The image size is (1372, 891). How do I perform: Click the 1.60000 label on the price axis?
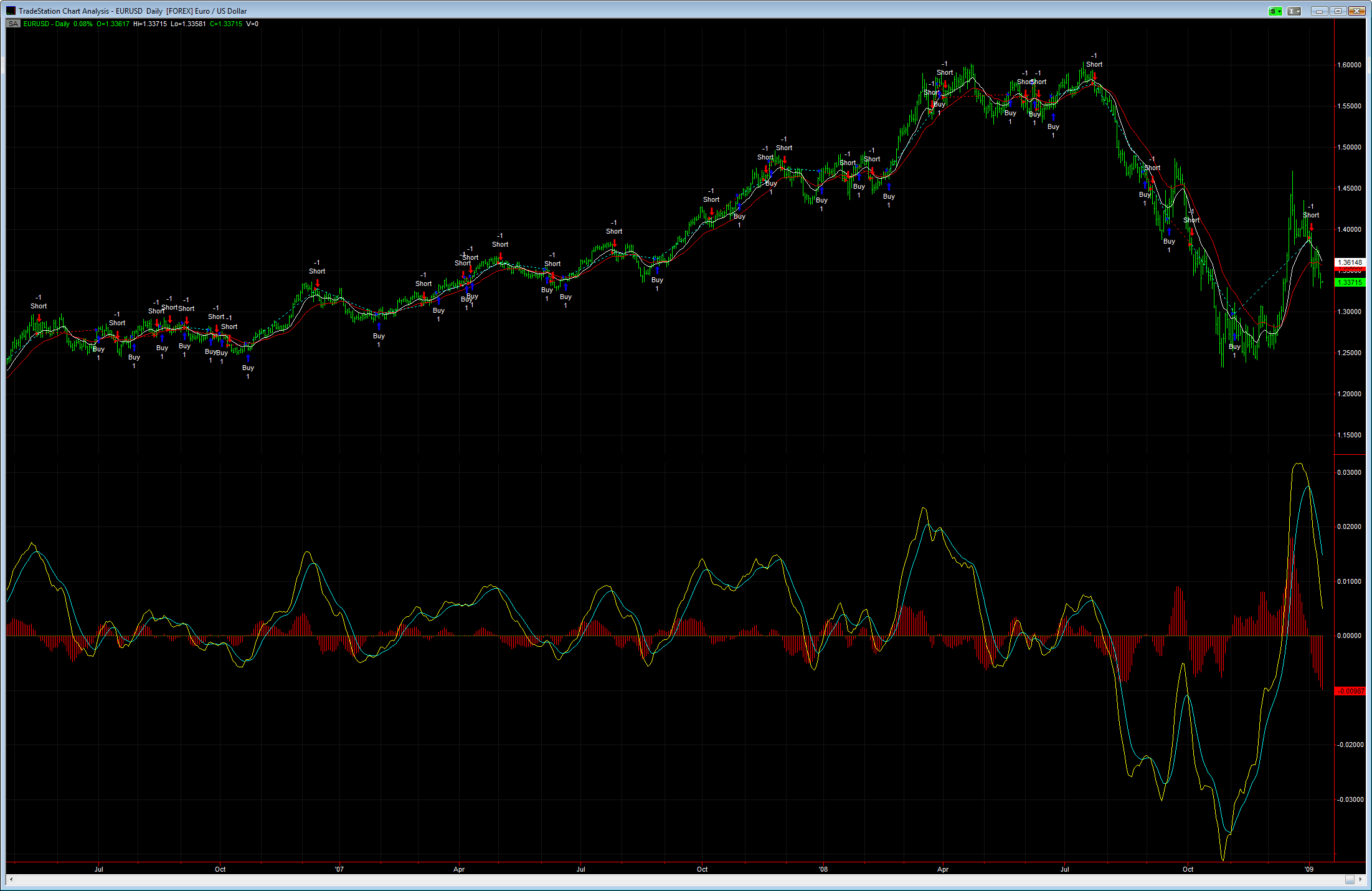(1349, 65)
